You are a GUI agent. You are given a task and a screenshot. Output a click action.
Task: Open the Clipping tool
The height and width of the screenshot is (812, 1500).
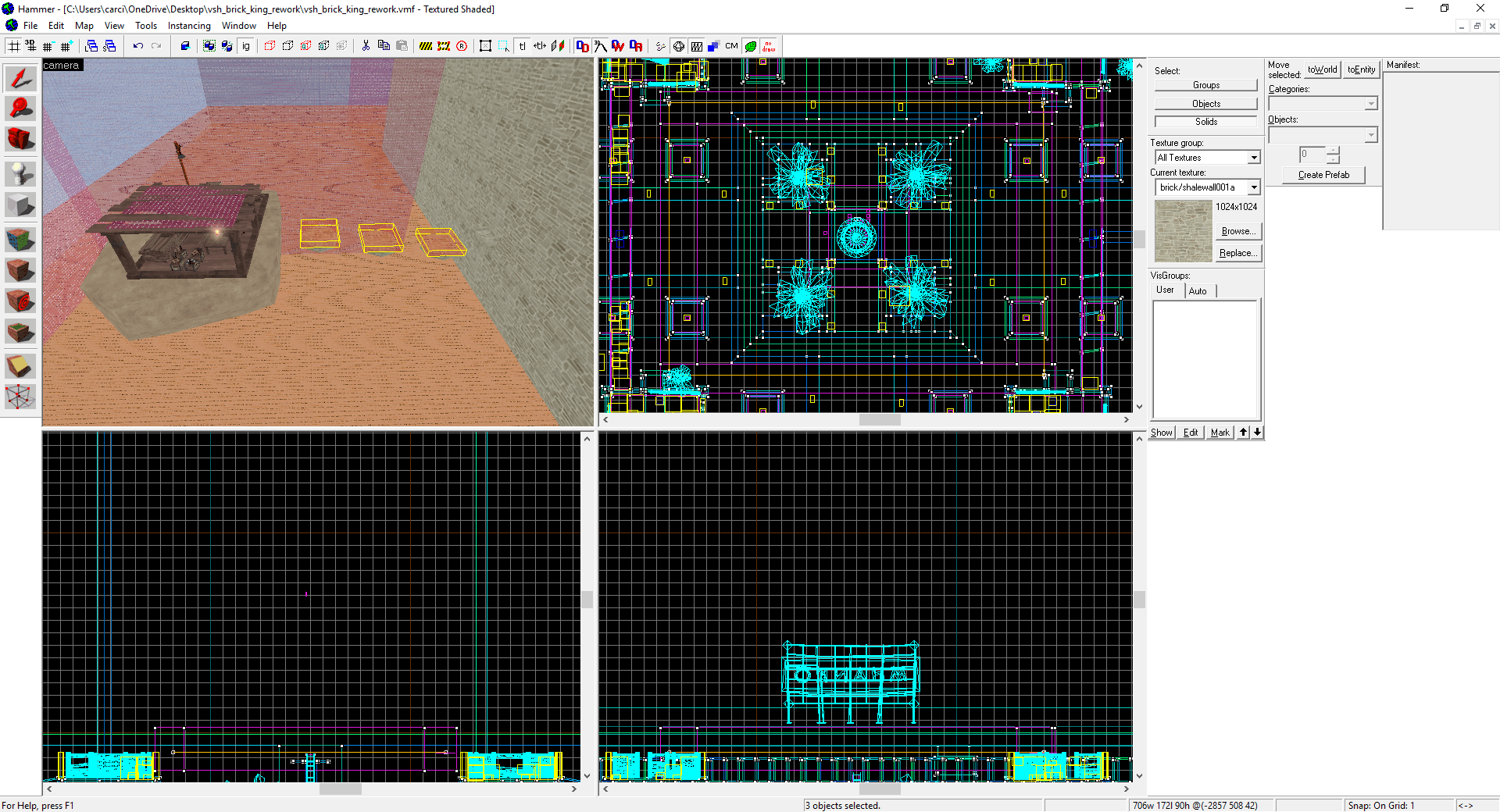point(20,366)
